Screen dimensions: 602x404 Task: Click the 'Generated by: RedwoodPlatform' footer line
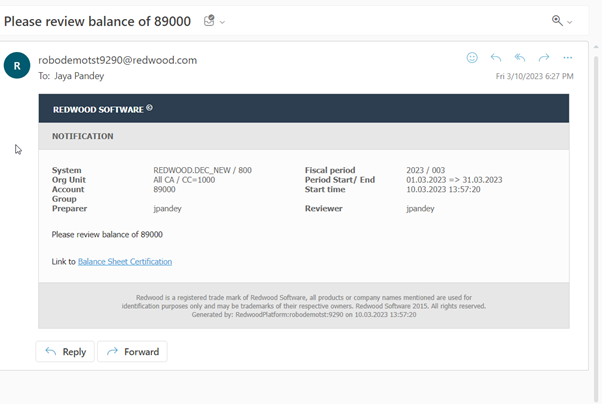coord(304,315)
